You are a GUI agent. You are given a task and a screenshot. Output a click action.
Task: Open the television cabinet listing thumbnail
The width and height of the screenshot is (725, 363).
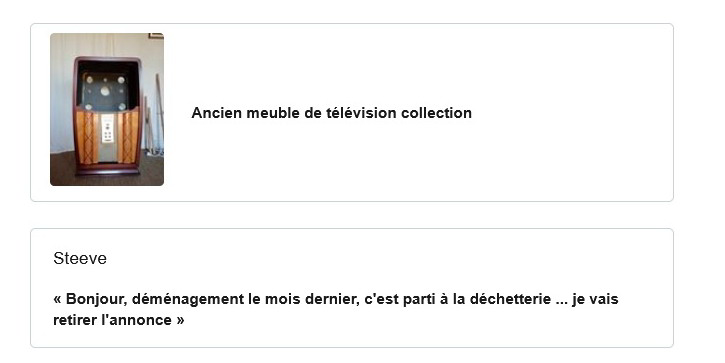[107, 109]
